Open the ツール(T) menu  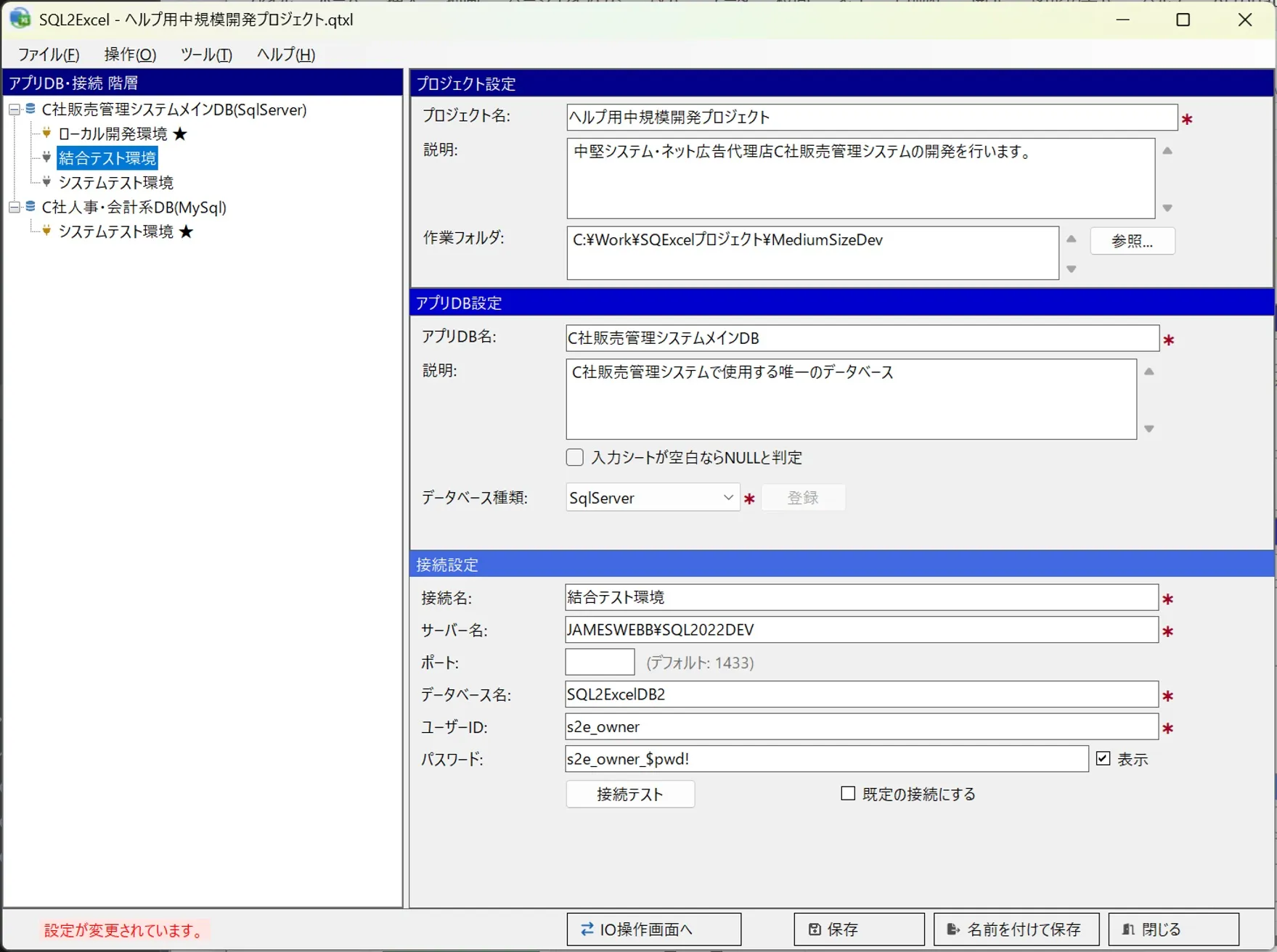206,54
